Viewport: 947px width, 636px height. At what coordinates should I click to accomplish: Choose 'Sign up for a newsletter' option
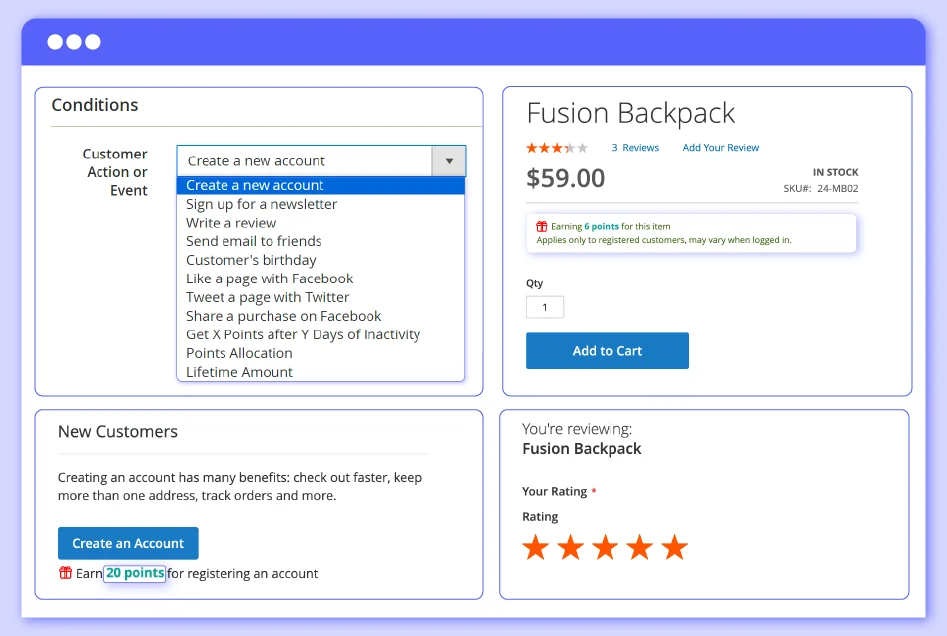[x=261, y=204]
